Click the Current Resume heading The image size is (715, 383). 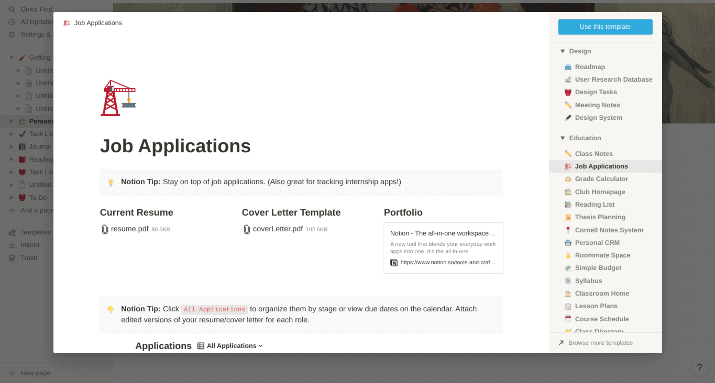pos(136,212)
